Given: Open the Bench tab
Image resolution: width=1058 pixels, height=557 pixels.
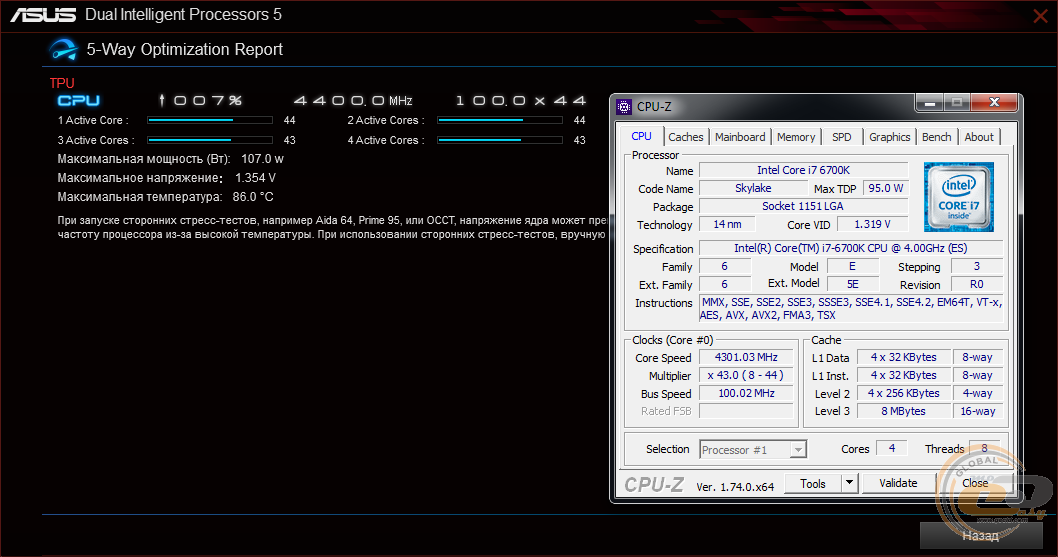Looking at the screenshot, I should 937,137.
